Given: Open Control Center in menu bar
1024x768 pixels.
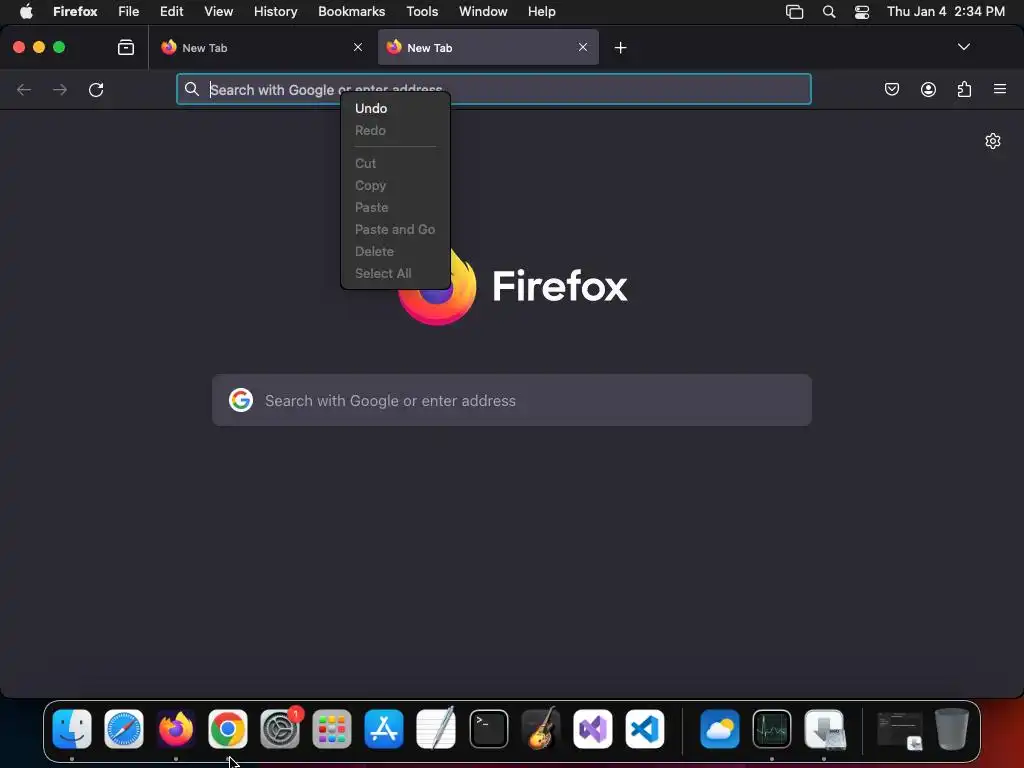Looking at the screenshot, I should [862, 12].
